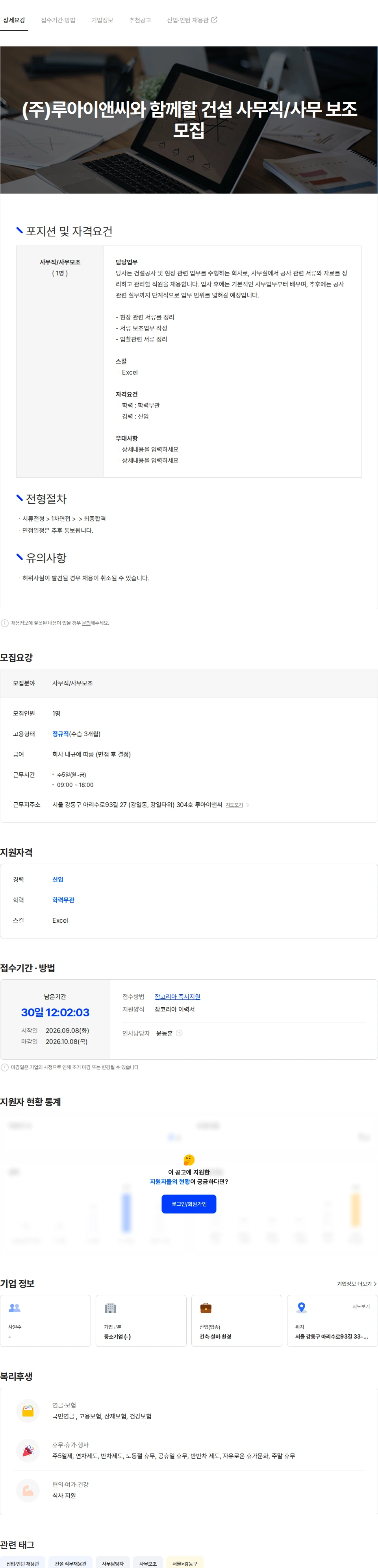This screenshot has width=378, height=1568.
Task: Open 잡코리아 즉시지원 application link
Action: point(177,996)
